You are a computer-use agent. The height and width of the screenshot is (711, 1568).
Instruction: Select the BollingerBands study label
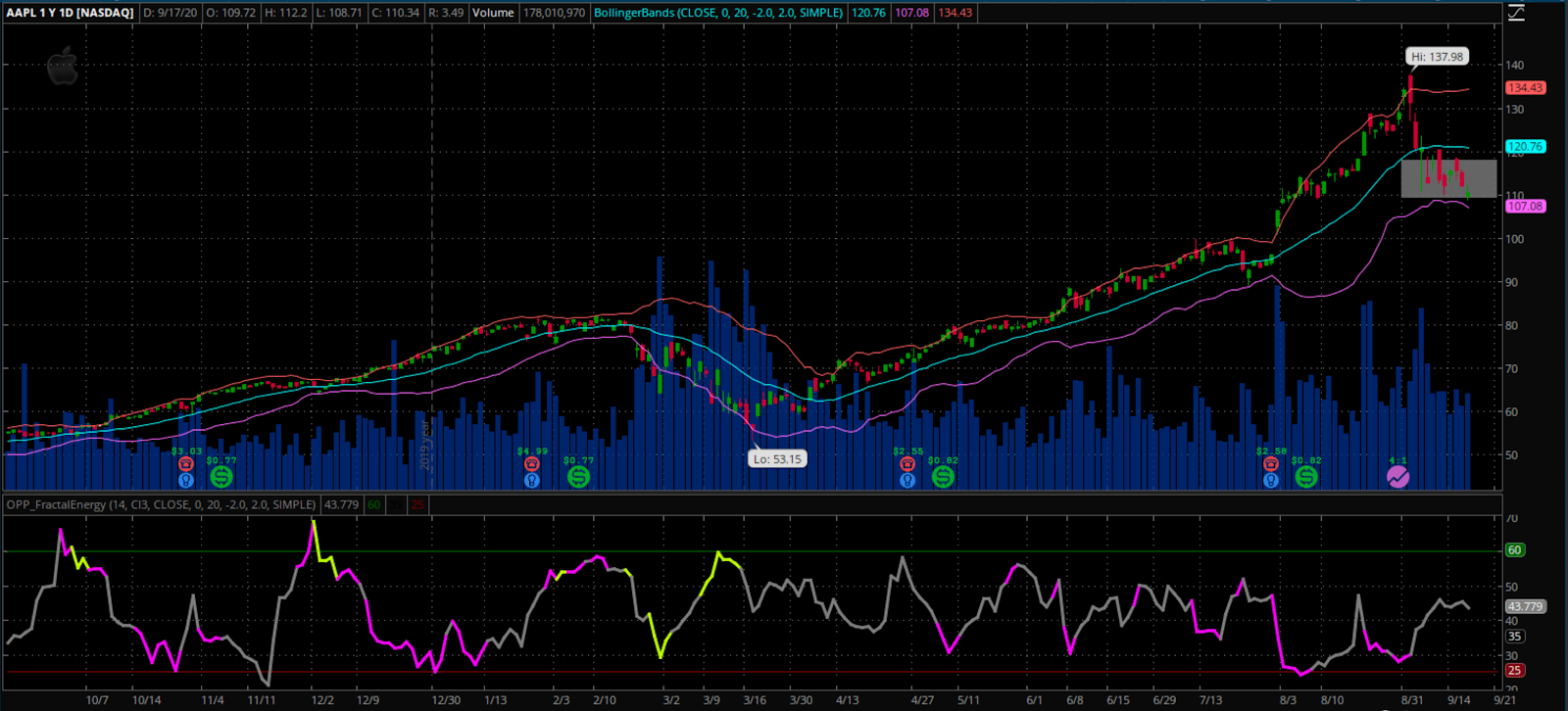click(x=718, y=13)
